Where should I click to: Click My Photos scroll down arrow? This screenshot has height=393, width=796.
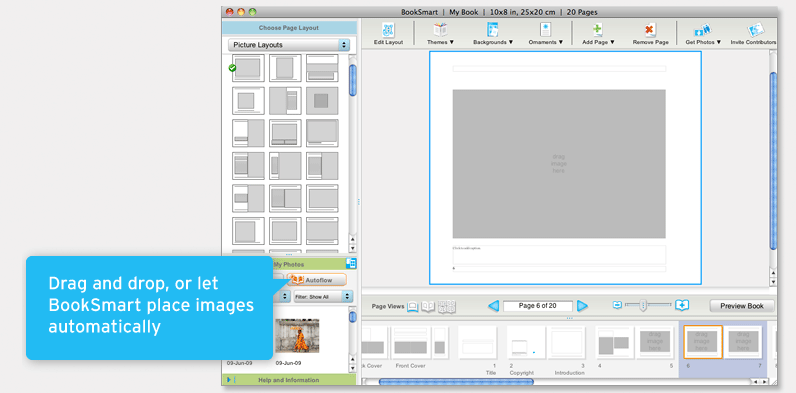coord(352,368)
